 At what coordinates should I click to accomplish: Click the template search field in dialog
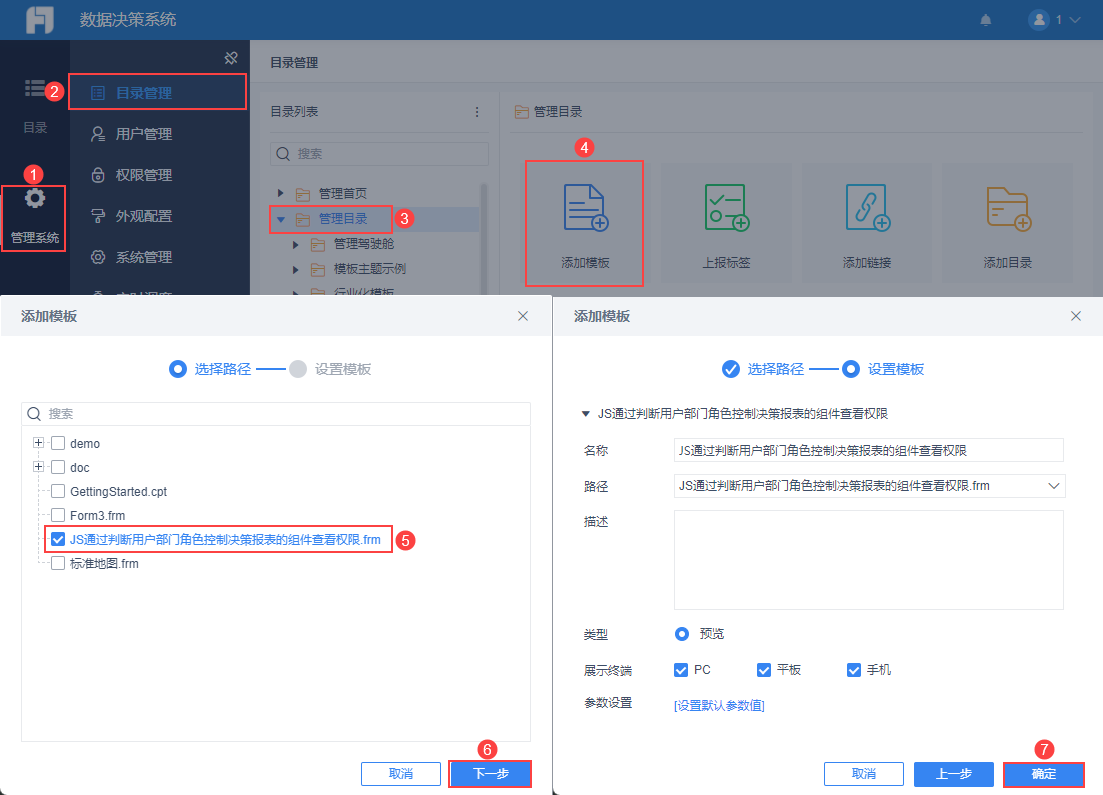pos(276,414)
